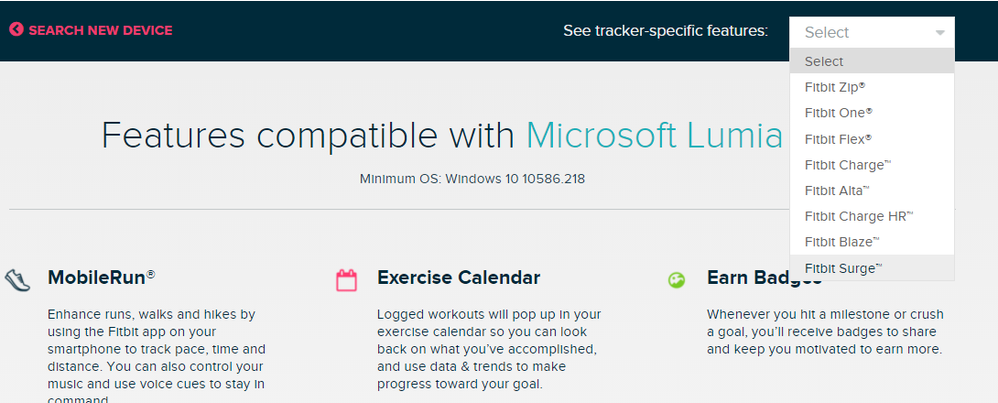The image size is (998, 403).
Task: Choose the highlighted Select placeholder option
Action: click(872, 61)
